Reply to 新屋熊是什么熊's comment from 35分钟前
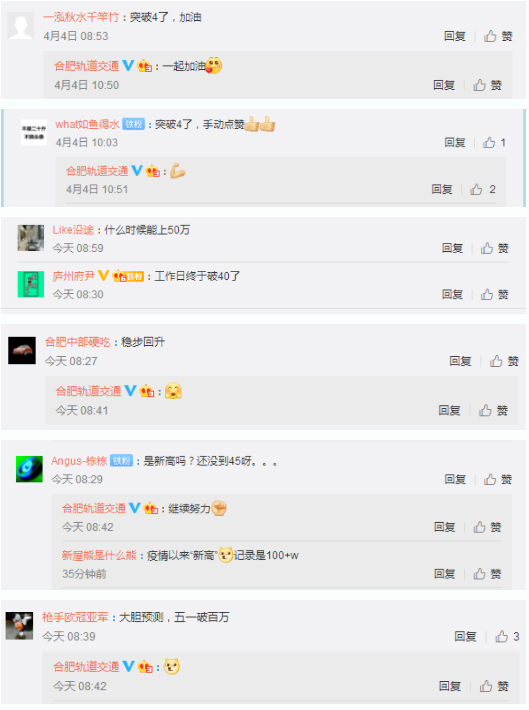Viewport: 529px width, 710px height. (x=444, y=574)
